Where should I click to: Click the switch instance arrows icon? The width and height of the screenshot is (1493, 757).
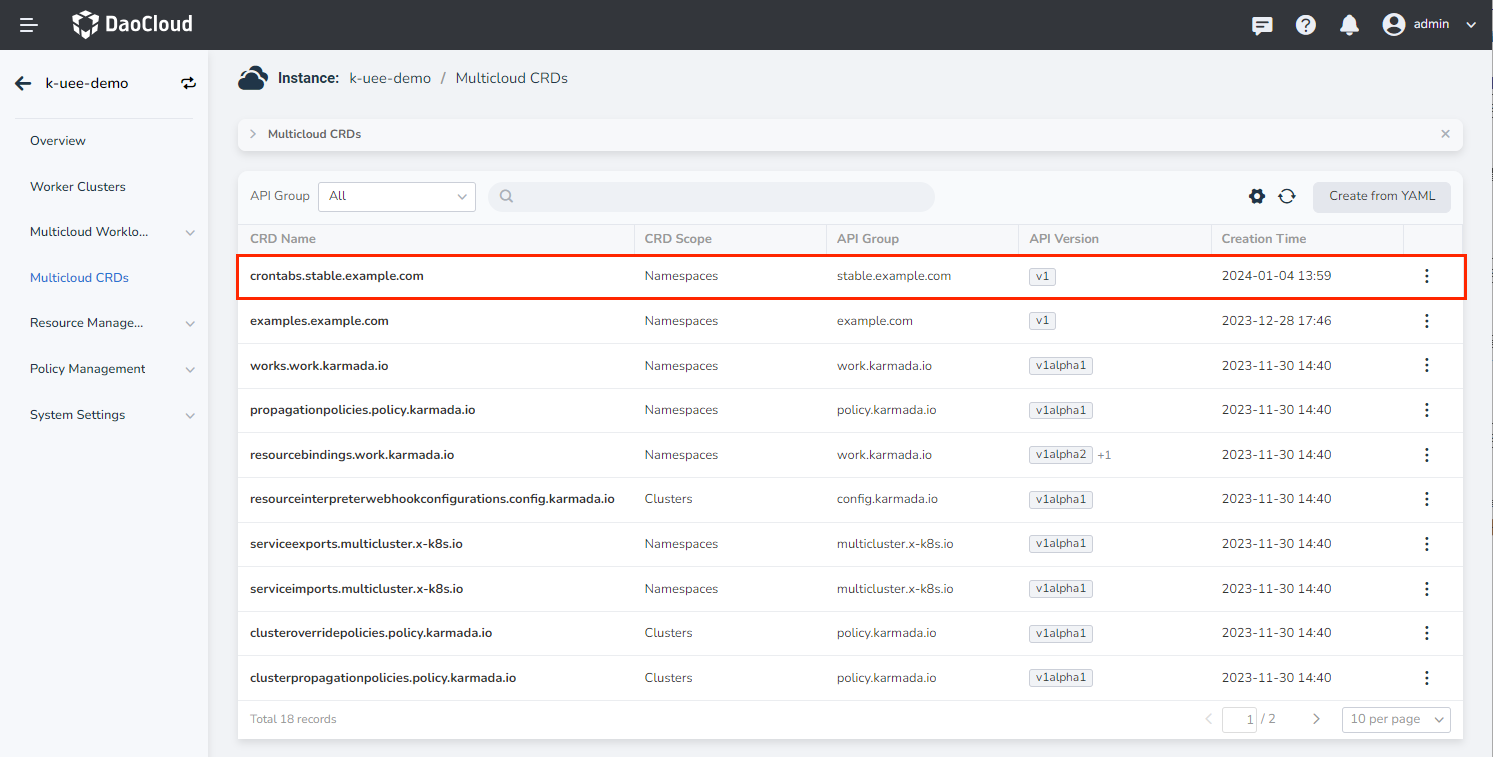tap(188, 84)
